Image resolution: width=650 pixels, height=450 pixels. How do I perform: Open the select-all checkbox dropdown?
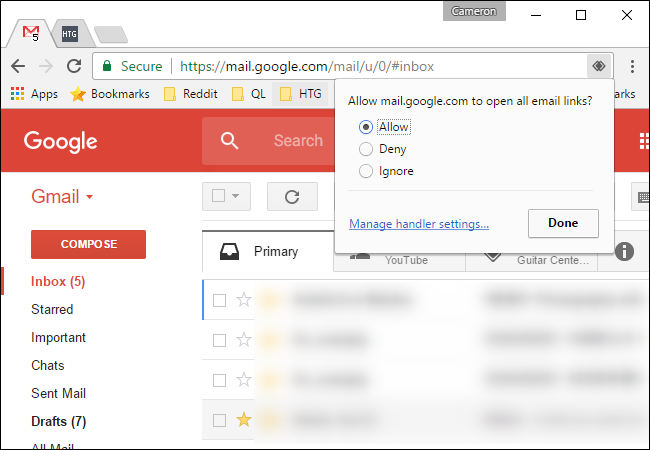click(235, 196)
